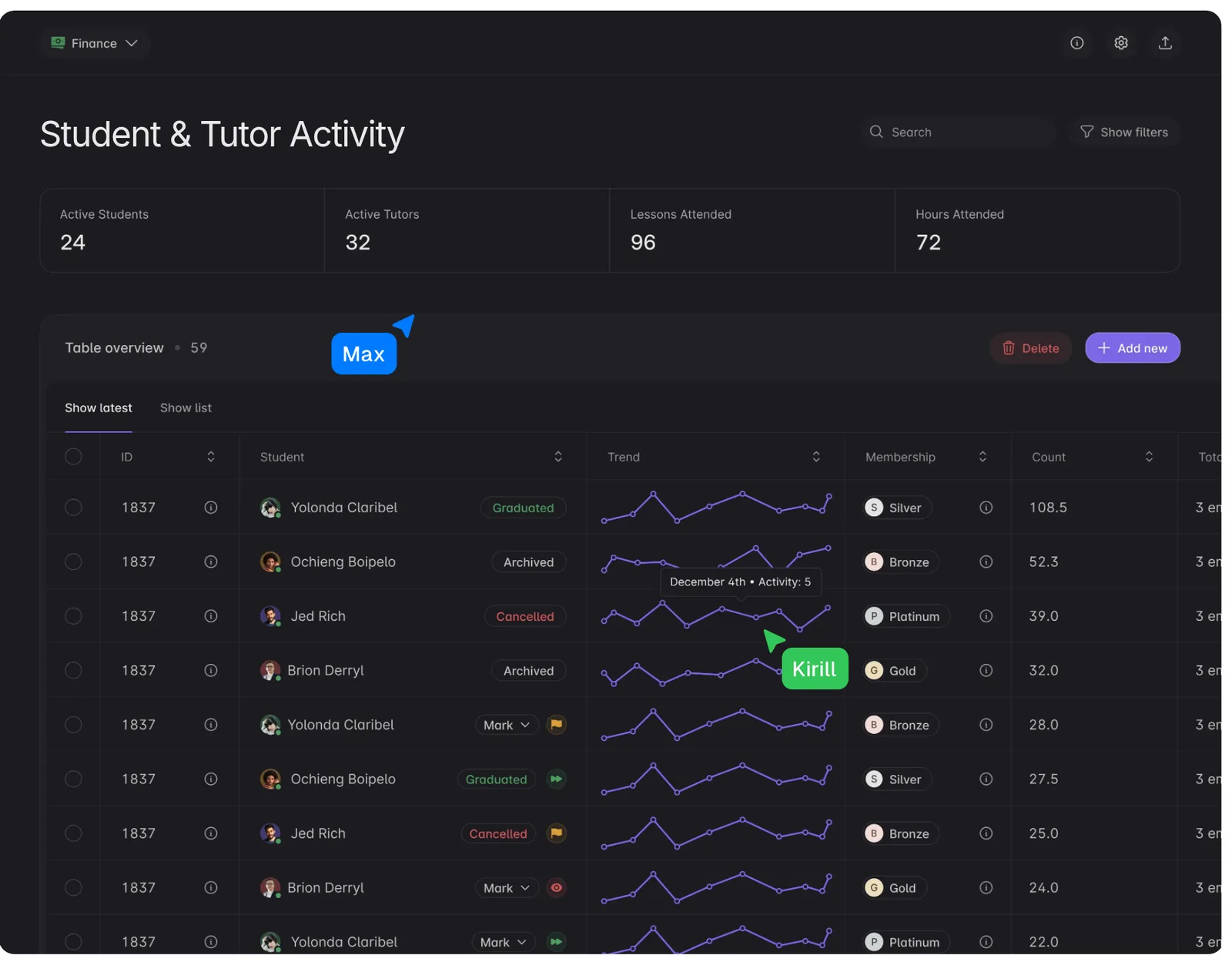Open ID info icon in Ochieng Boipelo Archived row
Viewport: 1232px width, 962px height.
[211, 561]
